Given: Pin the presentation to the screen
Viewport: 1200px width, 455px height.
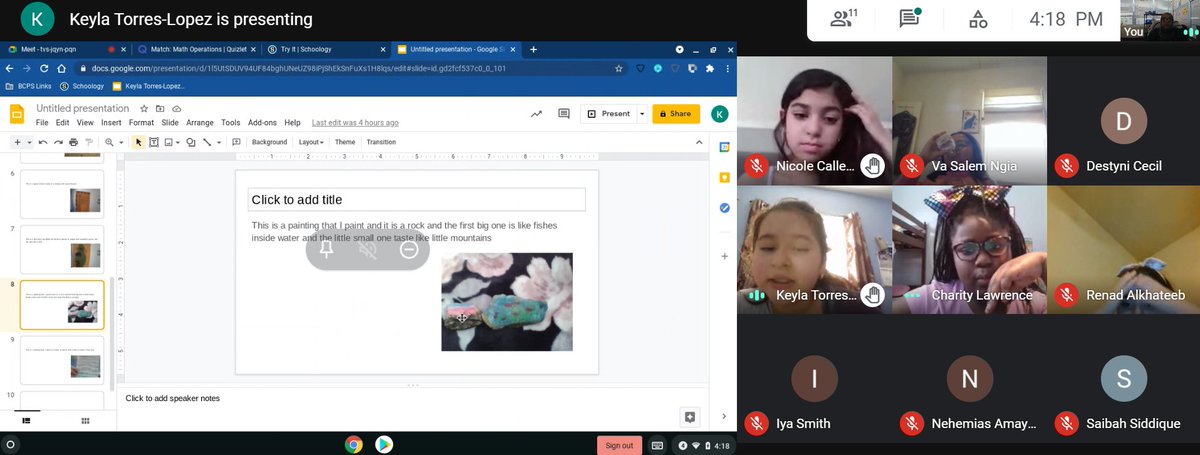Looking at the screenshot, I should point(327,250).
